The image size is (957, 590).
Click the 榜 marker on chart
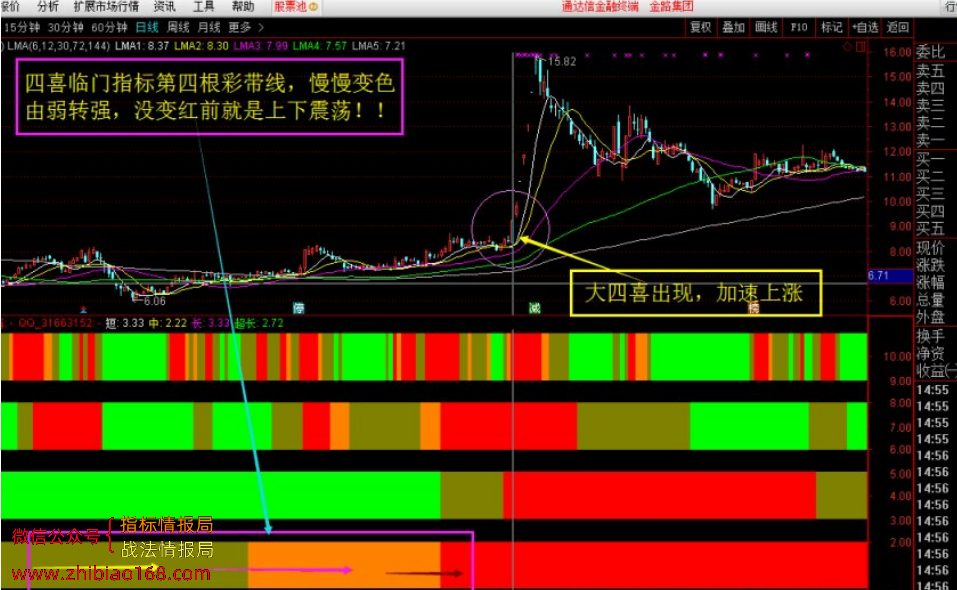coord(754,308)
